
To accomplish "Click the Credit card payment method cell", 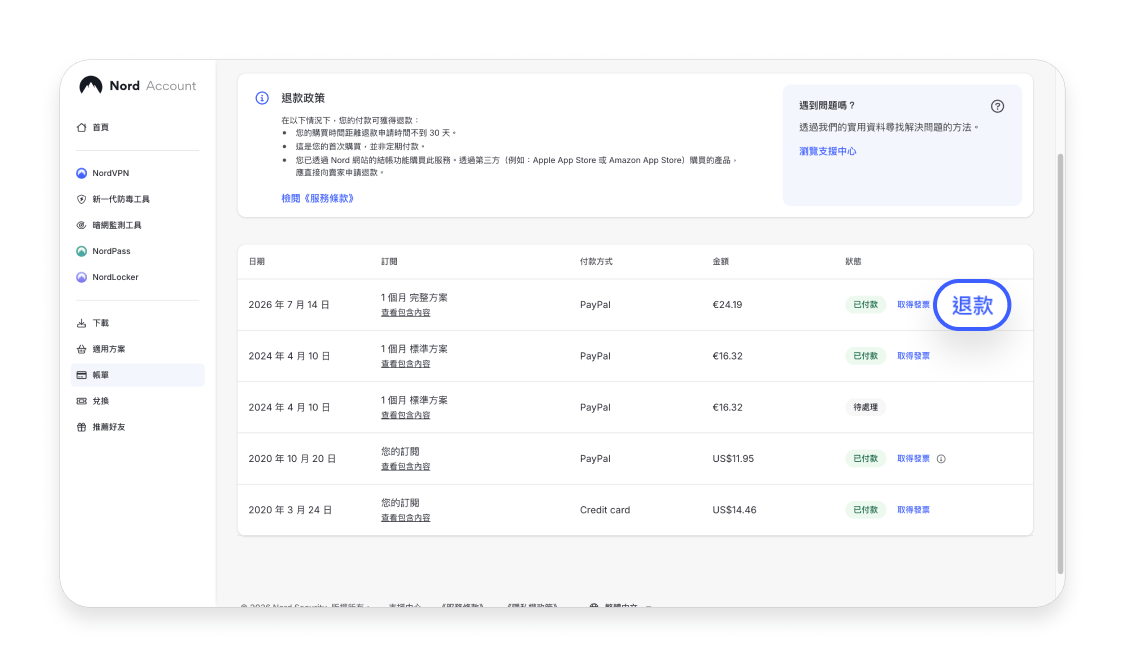I will [605, 509].
